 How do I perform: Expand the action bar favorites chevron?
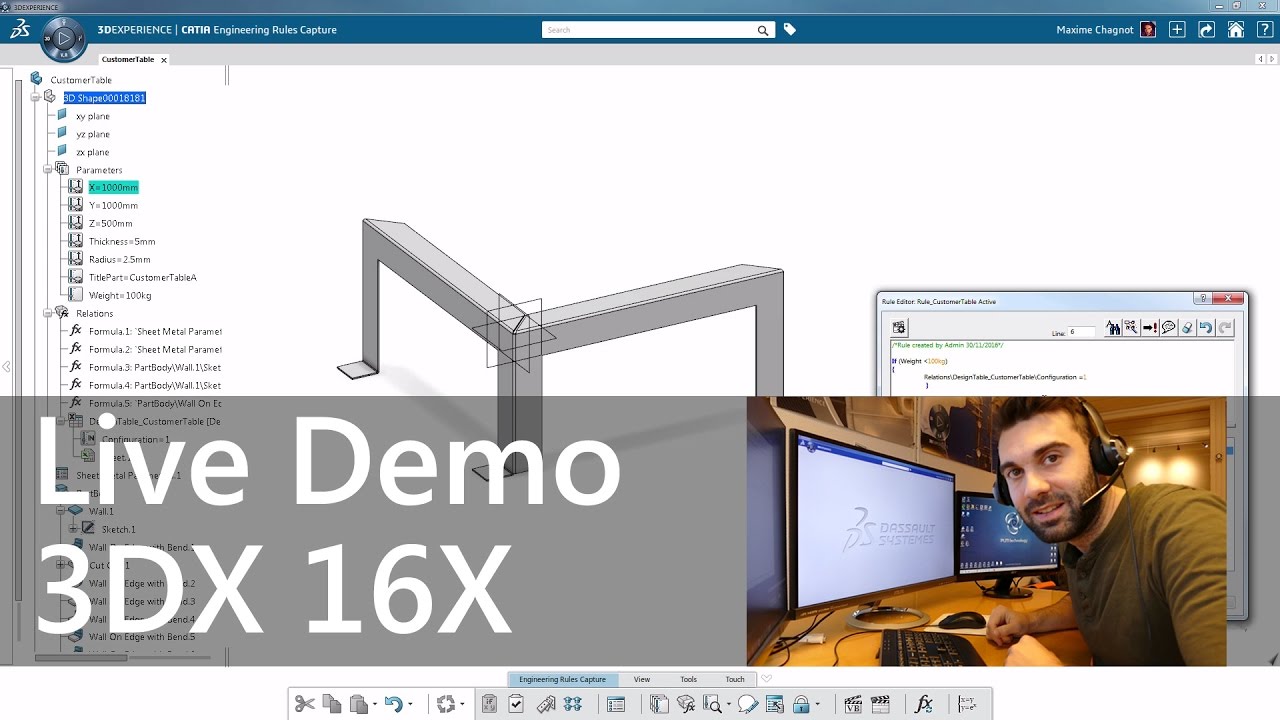(767, 678)
